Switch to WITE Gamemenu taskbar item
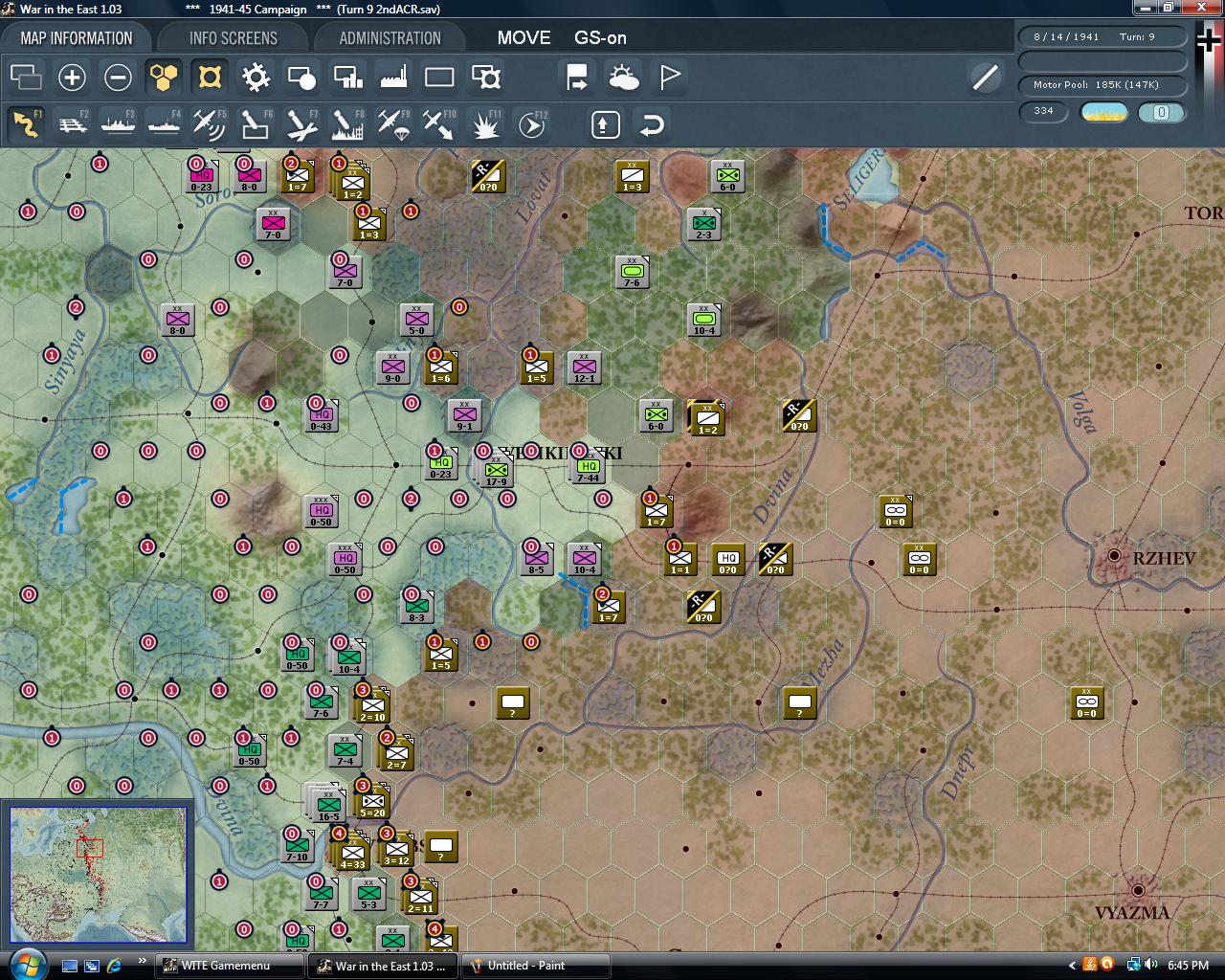1225x980 pixels. [230, 966]
